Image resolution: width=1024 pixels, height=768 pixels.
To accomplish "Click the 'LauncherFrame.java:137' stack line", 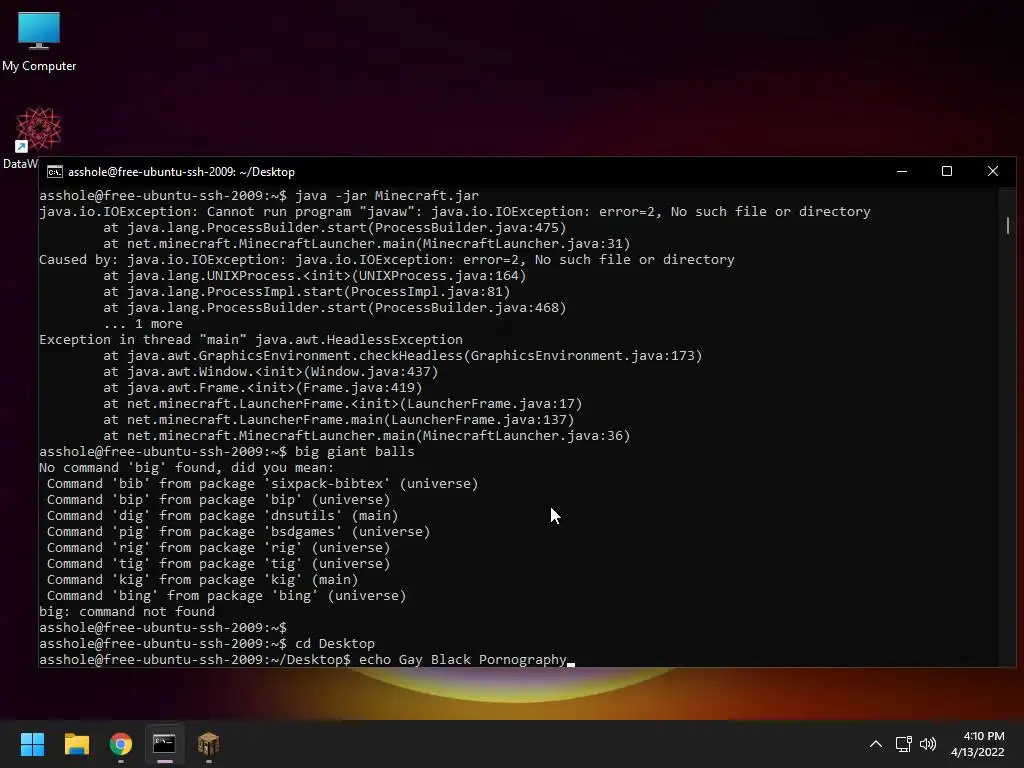I will pos(339,419).
